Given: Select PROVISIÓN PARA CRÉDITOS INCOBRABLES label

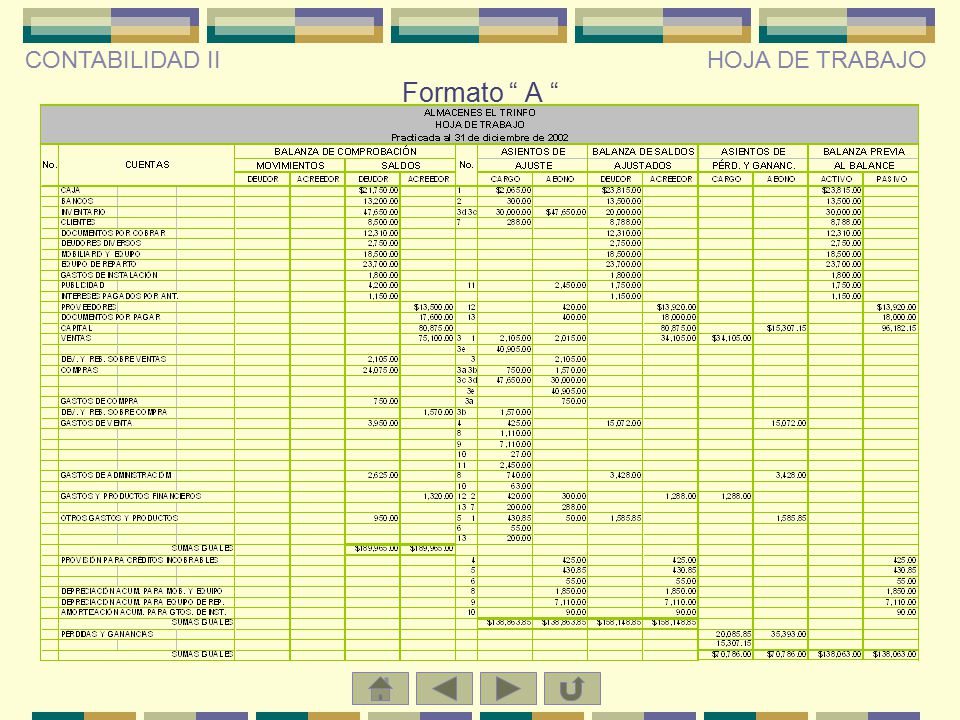Looking at the screenshot, I should point(140,560).
